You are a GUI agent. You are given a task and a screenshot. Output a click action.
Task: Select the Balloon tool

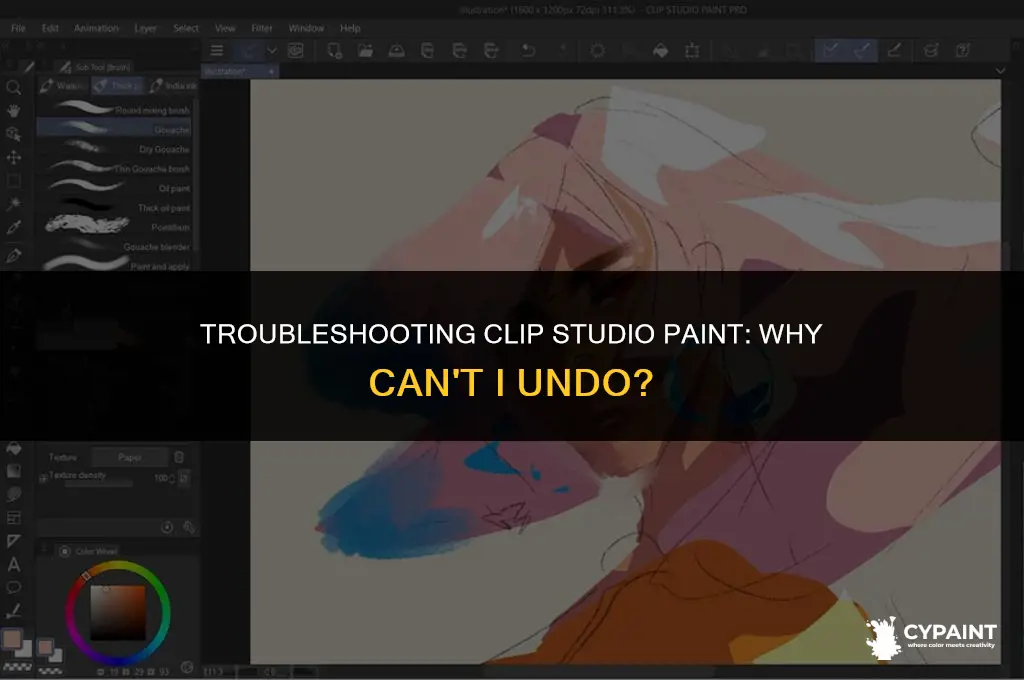[x=13, y=588]
